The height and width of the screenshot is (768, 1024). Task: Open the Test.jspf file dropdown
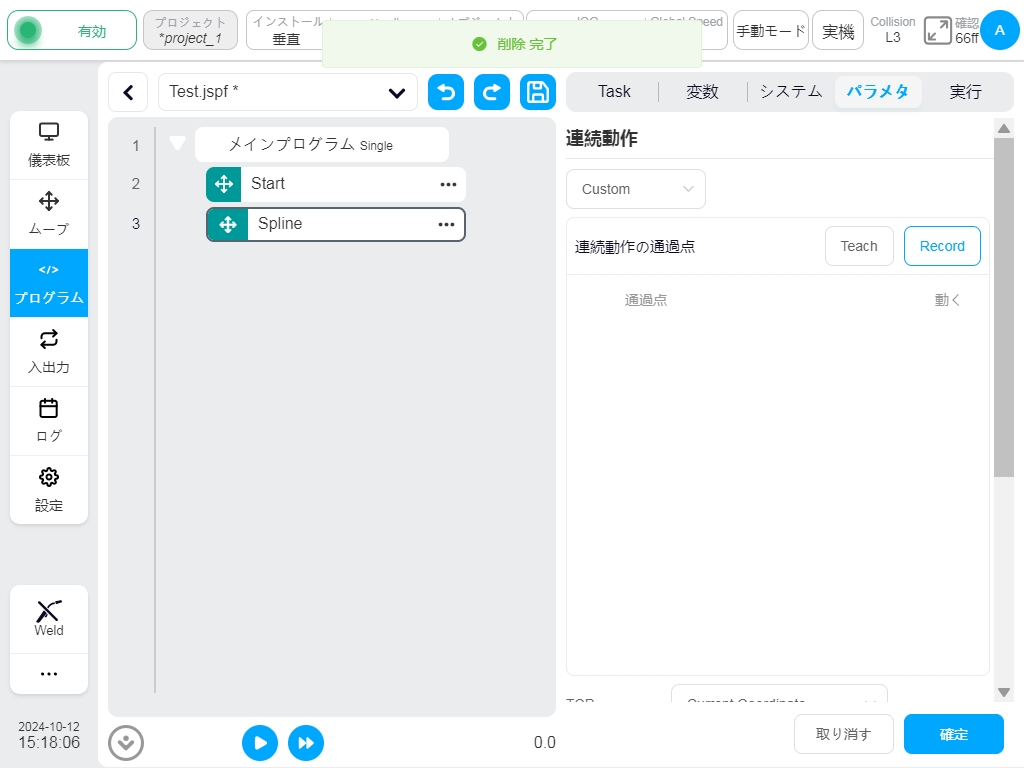tap(288, 92)
